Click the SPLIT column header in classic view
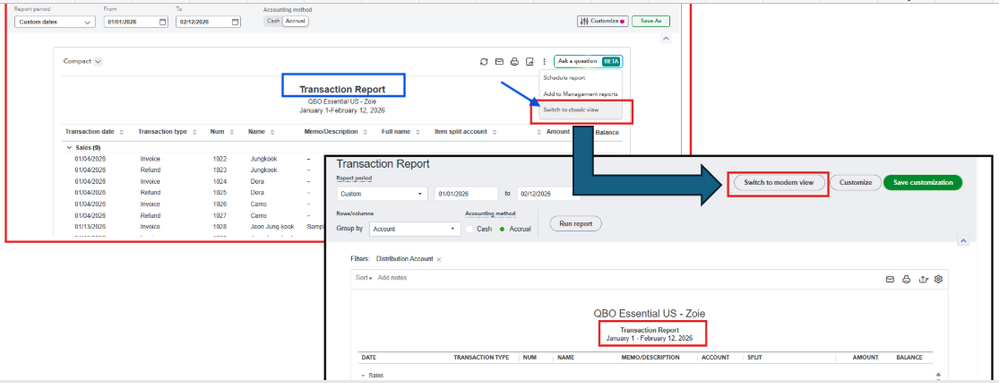The image size is (999, 383). (x=755, y=358)
